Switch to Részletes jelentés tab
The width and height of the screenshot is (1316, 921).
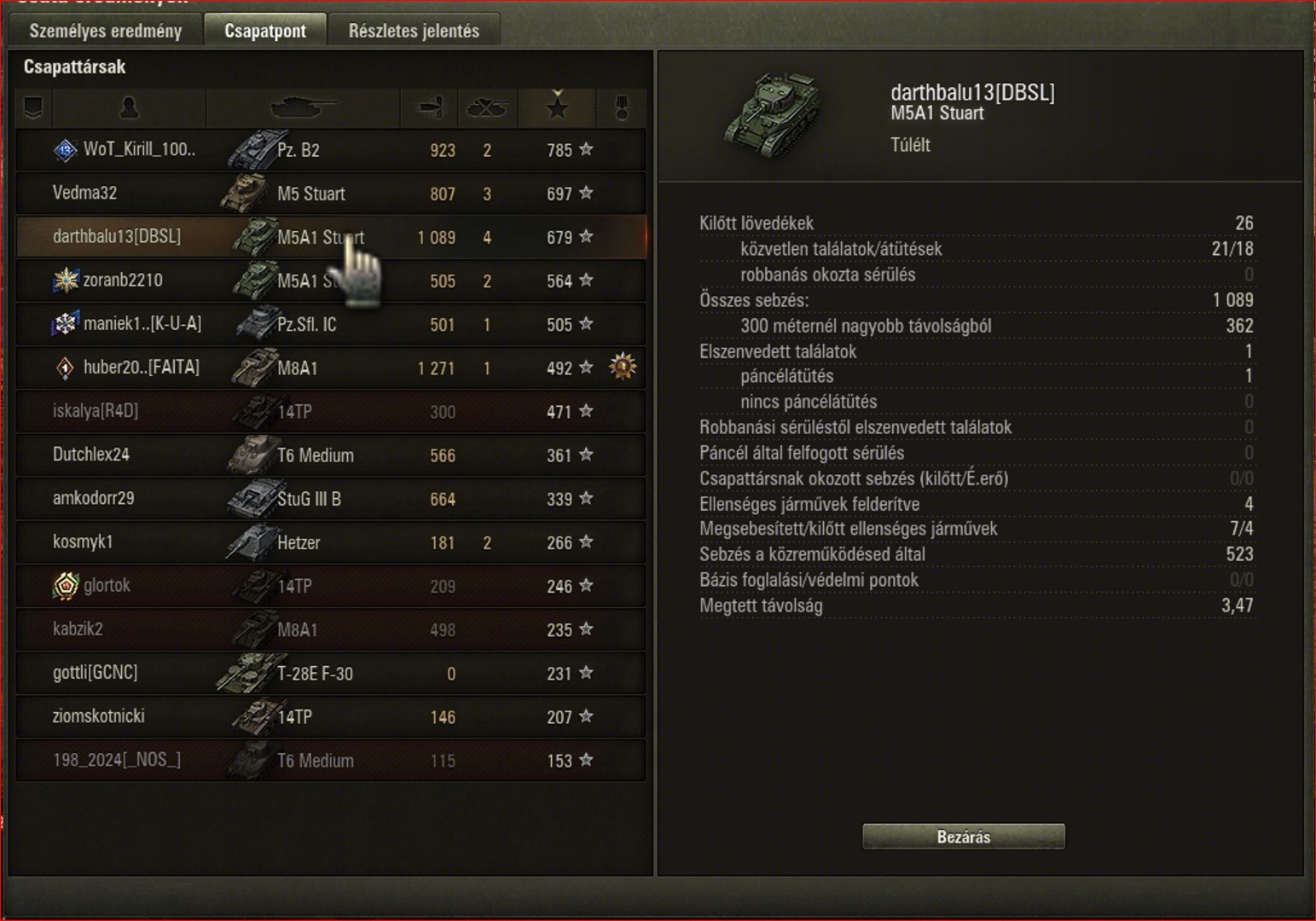click(414, 31)
